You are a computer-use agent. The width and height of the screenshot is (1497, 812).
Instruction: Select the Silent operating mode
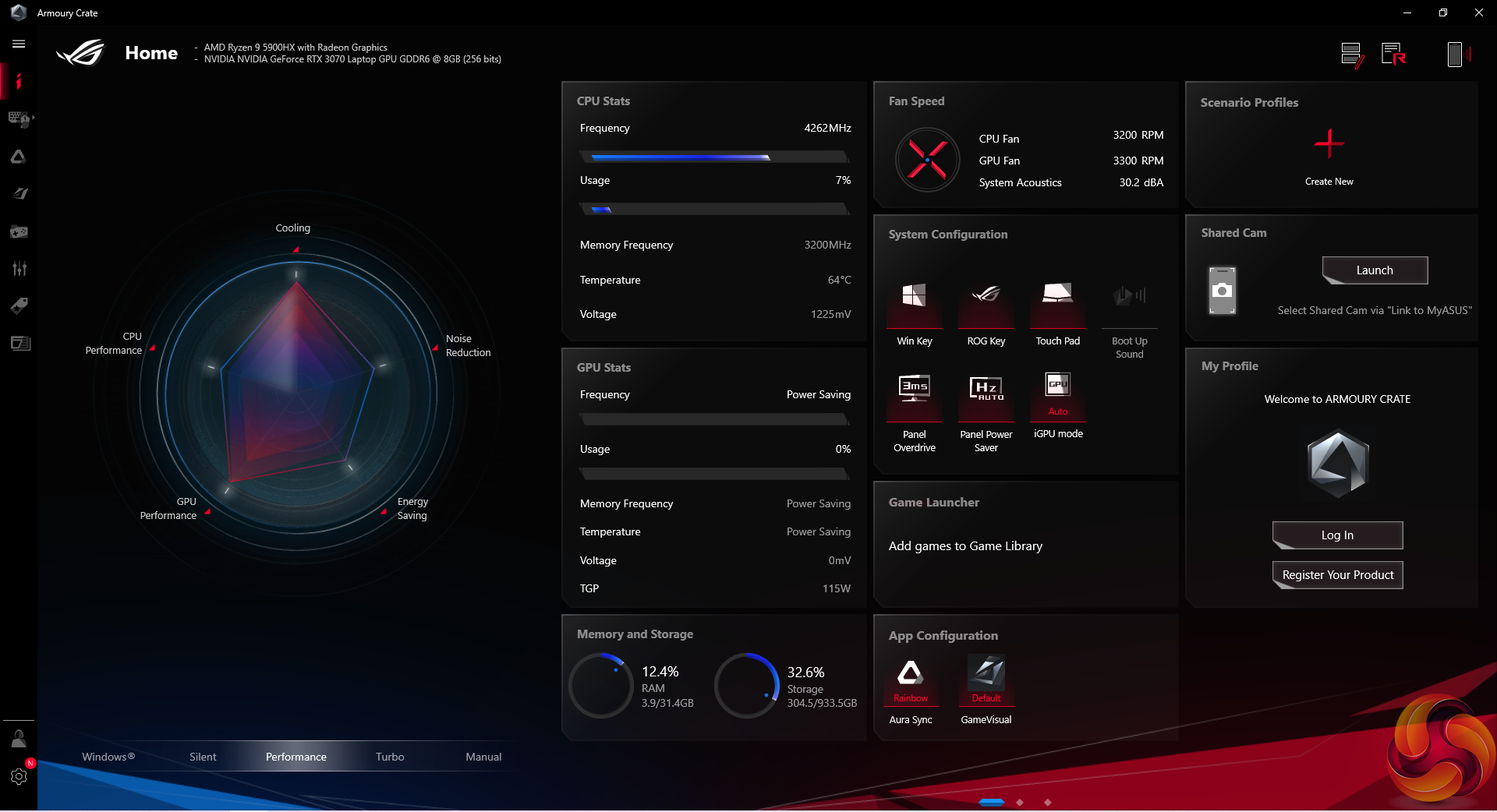(203, 757)
